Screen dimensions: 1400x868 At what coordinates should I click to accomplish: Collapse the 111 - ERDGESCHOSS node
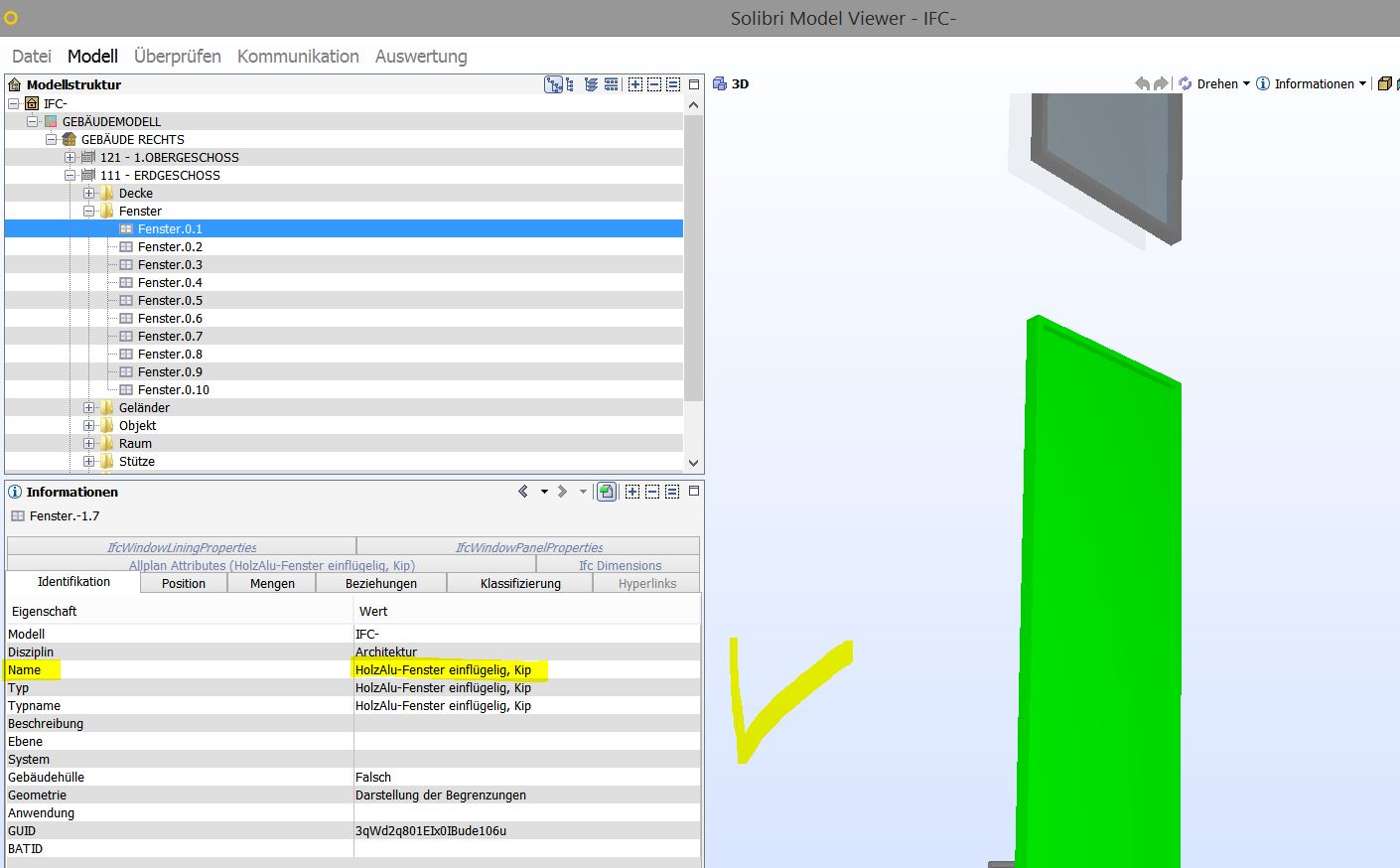(70, 176)
